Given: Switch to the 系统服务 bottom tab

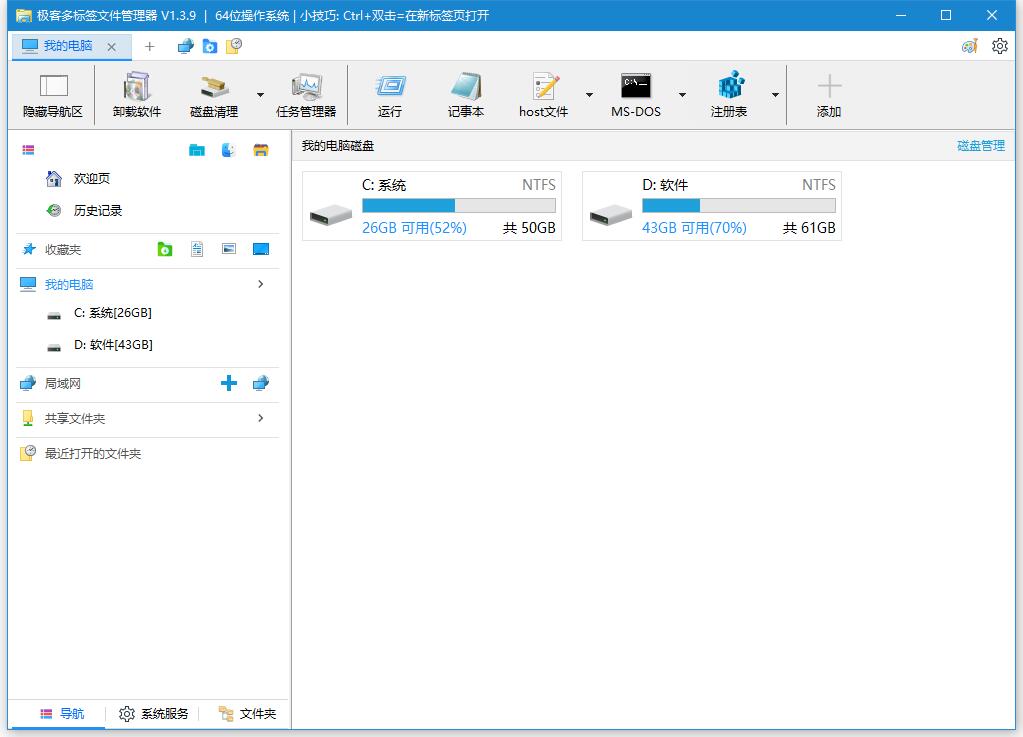Looking at the screenshot, I should 154,713.
